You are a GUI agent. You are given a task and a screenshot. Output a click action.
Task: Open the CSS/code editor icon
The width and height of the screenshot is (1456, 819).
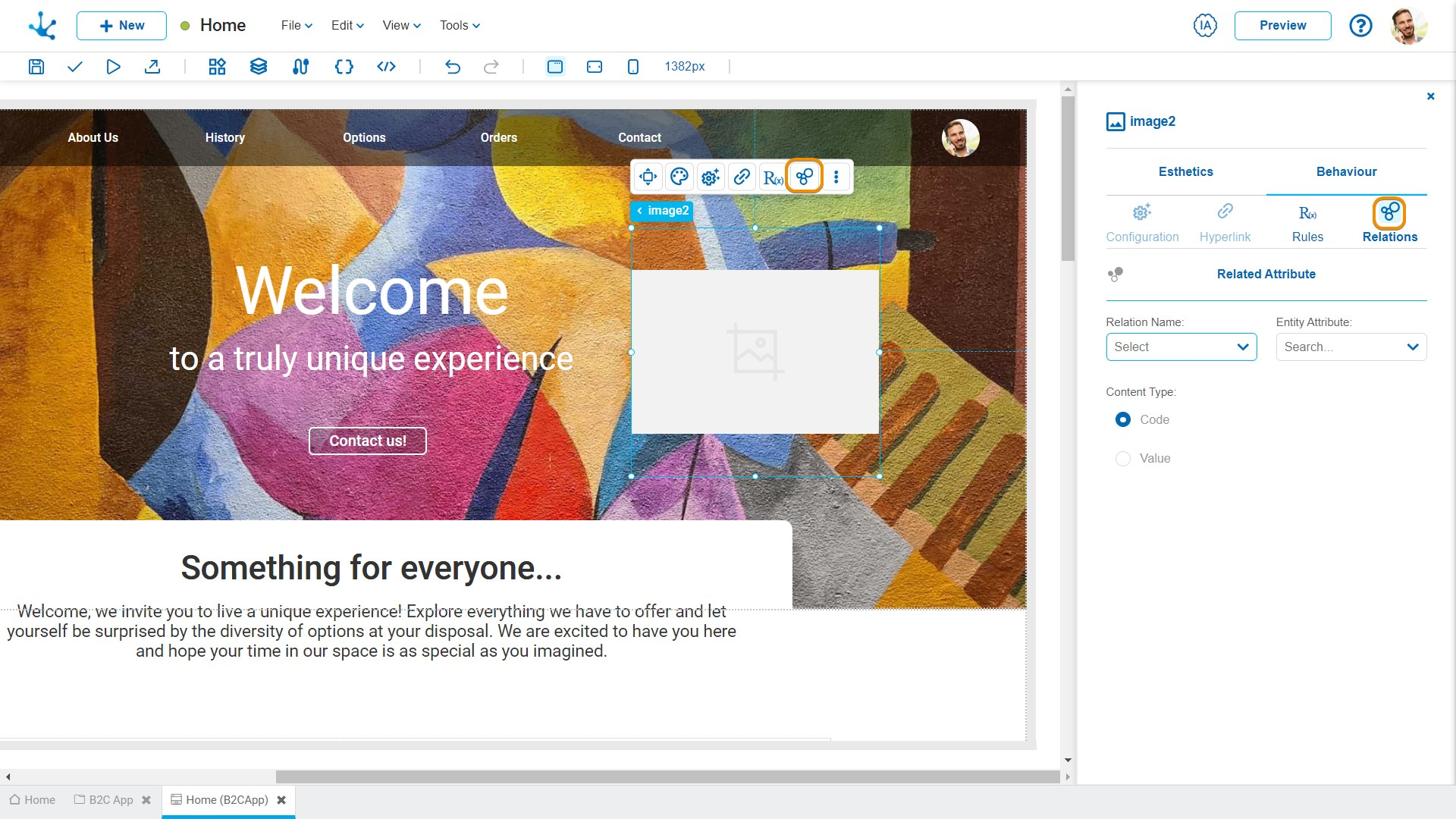click(385, 66)
